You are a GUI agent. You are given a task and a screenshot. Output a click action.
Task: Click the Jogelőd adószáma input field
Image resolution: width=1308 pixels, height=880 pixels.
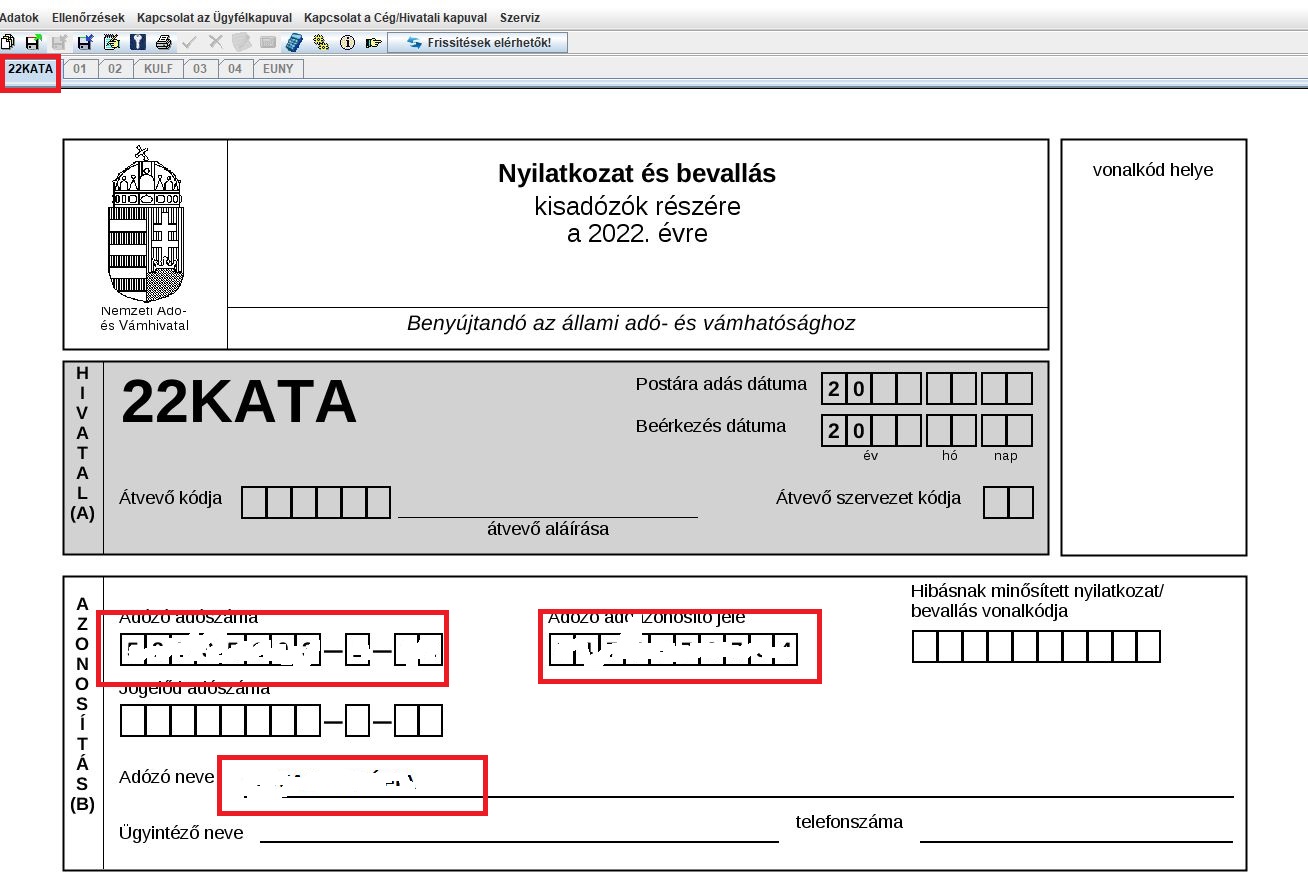tap(281, 720)
